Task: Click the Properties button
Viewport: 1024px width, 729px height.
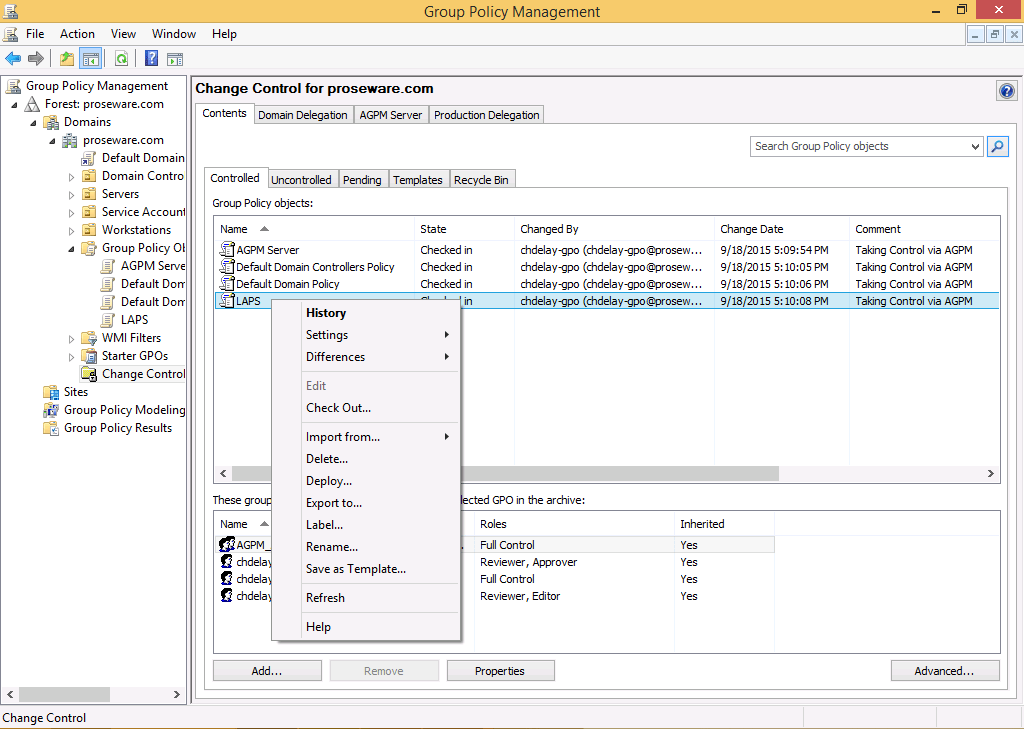Action: pyautogui.click(x=500, y=671)
